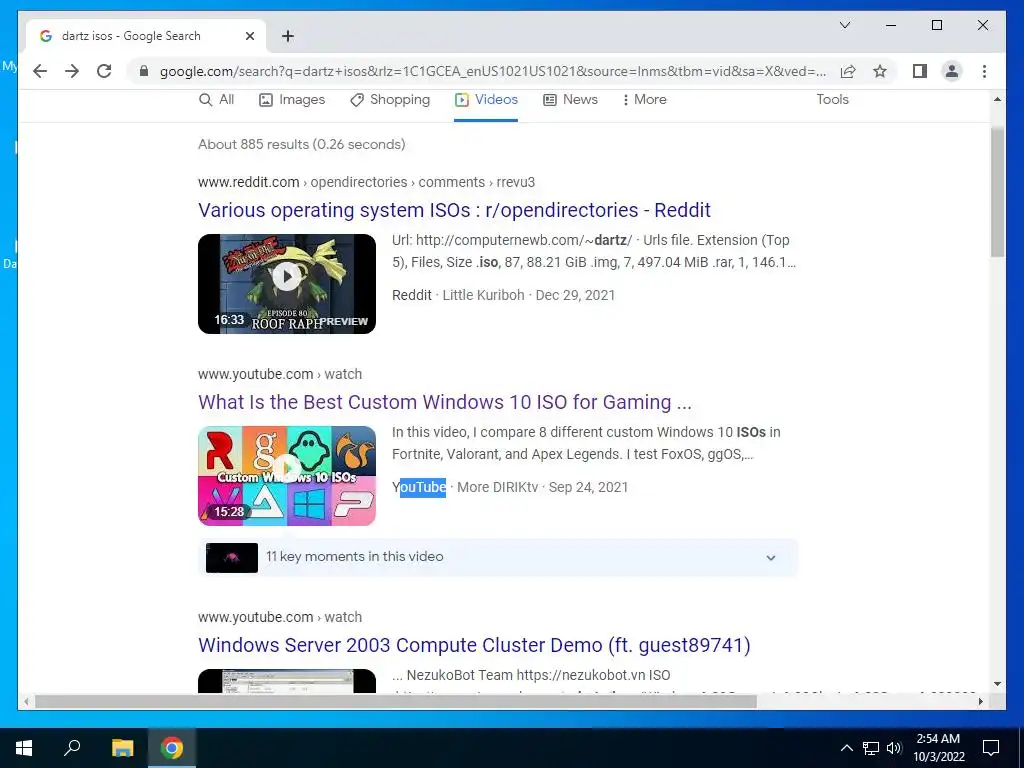Screen dimensions: 1024x768
Task: Click the URL address bar
Action: click(x=493, y=71)
